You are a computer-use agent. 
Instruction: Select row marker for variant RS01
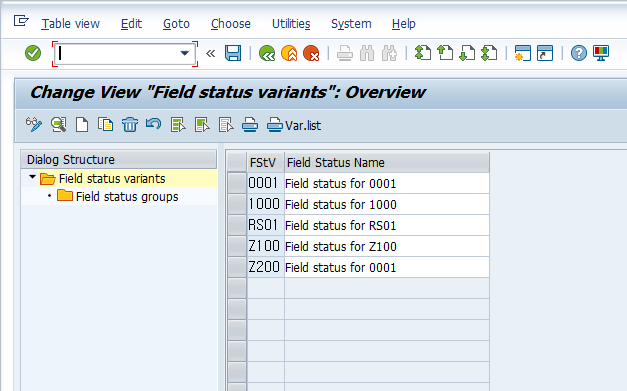click(237, 225)
